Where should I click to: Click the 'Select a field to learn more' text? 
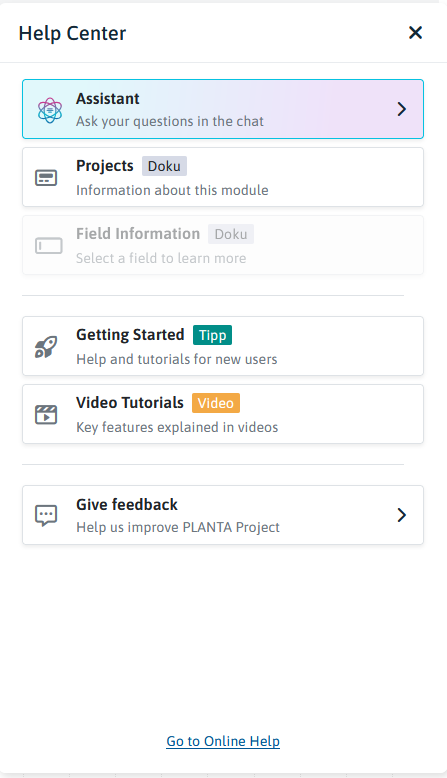pyautogui.click(x=161, y=259)
